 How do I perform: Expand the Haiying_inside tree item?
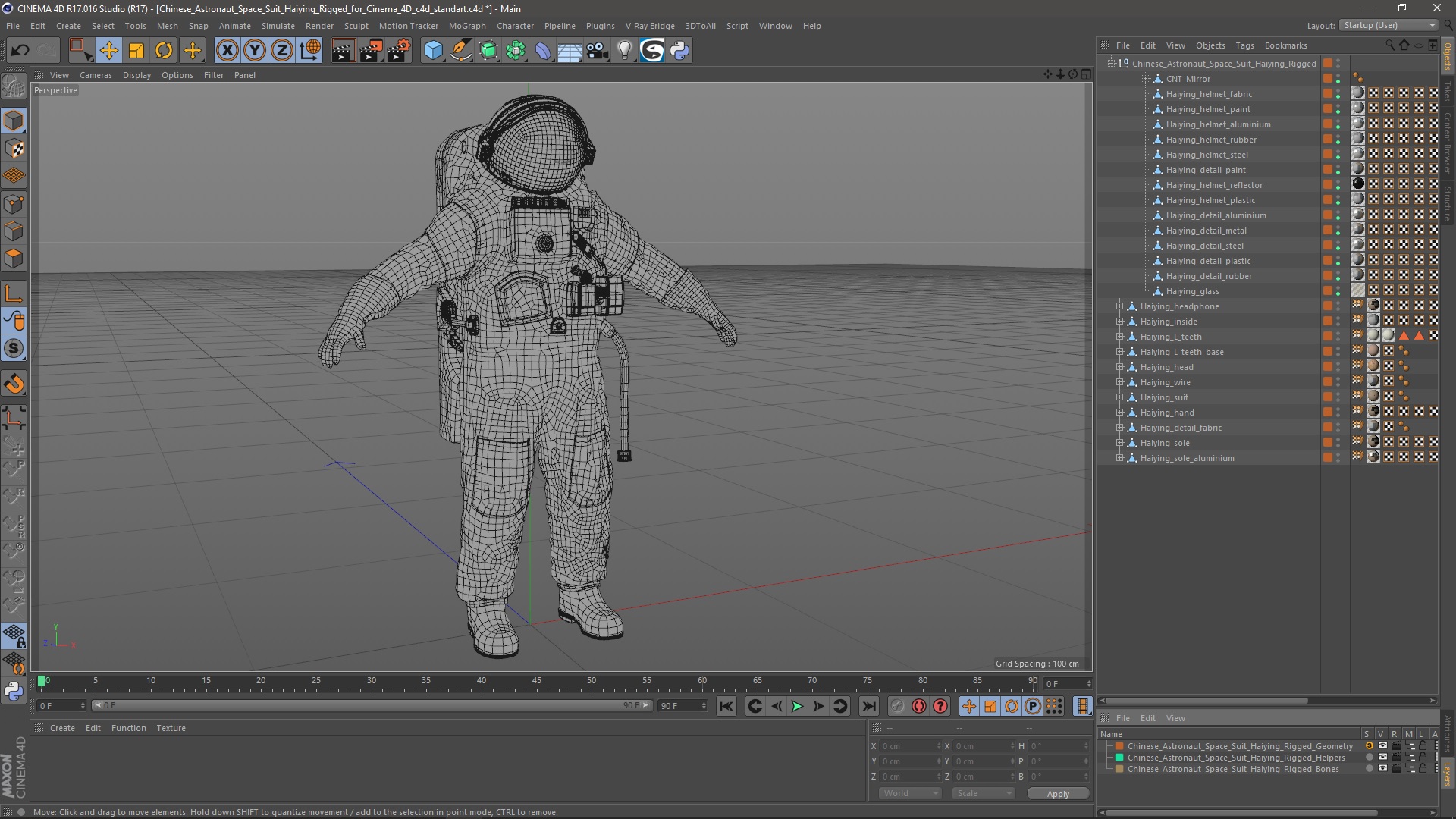click(x=1119, y=322)
